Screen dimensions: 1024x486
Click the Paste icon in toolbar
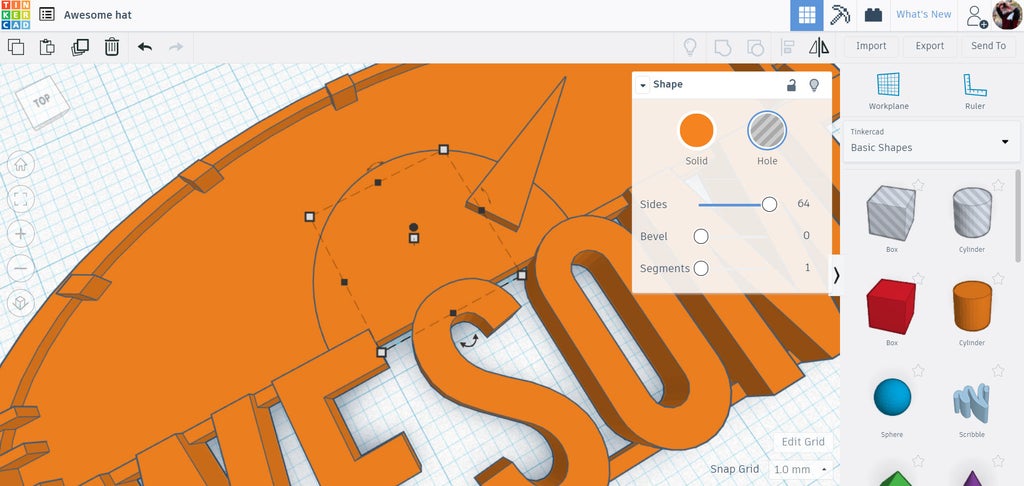click(47, 47)
